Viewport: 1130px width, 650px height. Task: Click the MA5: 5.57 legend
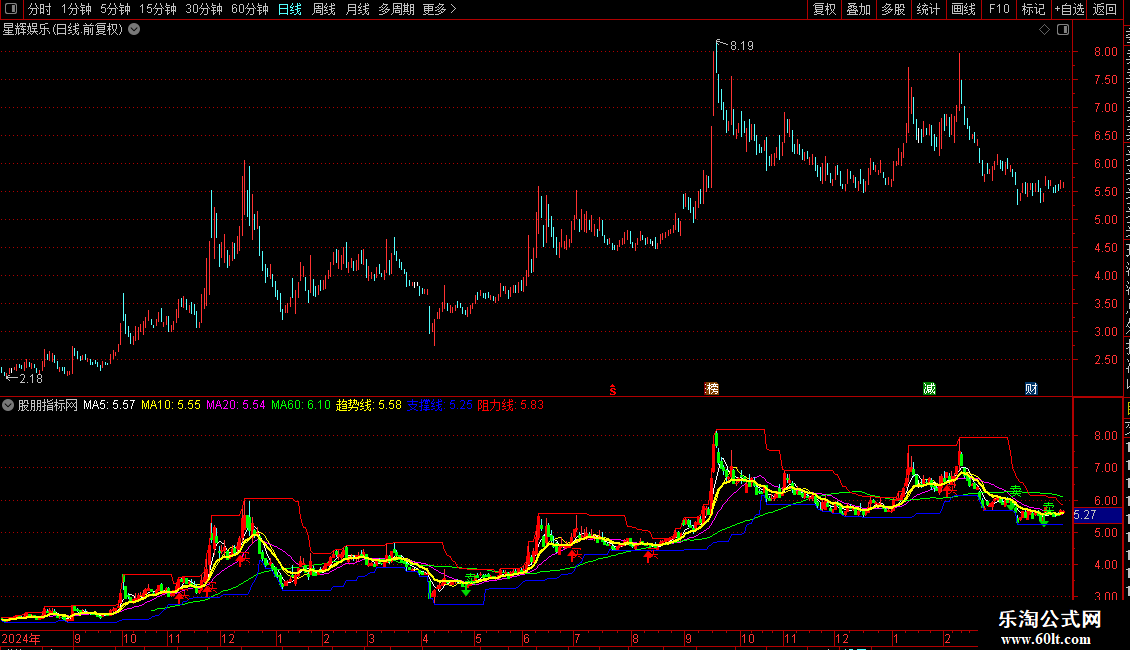point(109,405)
